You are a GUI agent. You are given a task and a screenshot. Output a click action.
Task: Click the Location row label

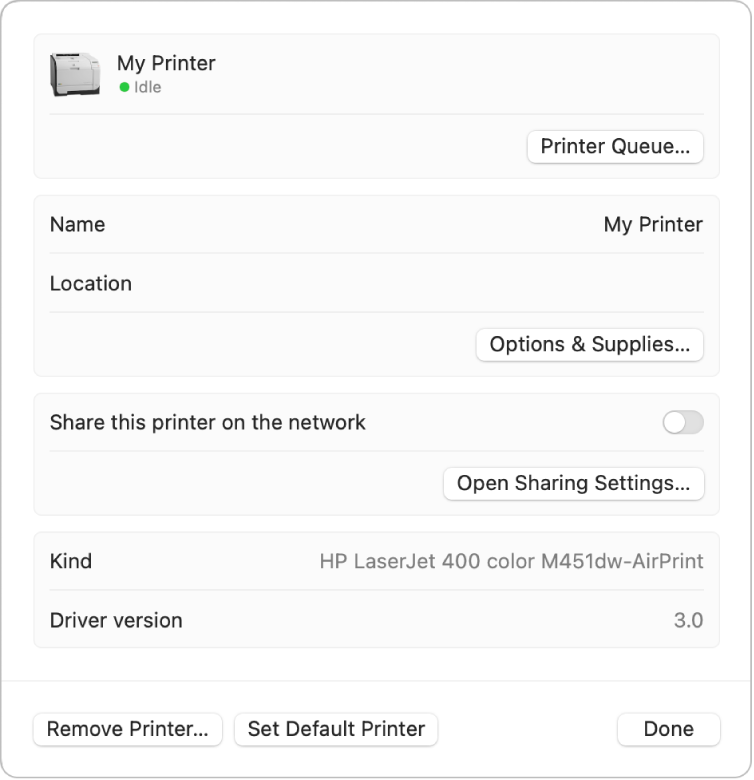tap(91, 284)
